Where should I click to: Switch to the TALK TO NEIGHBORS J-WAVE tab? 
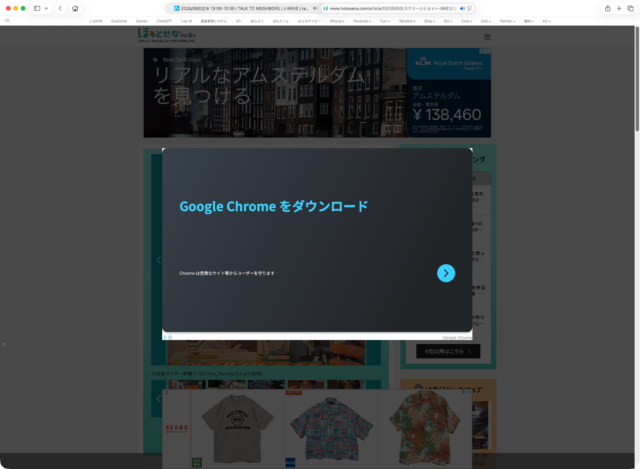click(242, 8)
